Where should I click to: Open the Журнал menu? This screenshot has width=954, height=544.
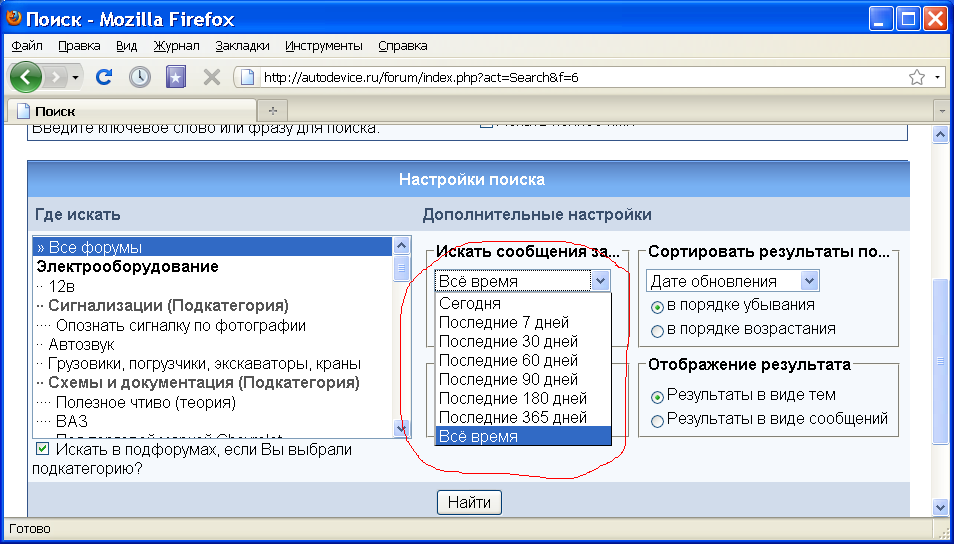click(176, 46)
